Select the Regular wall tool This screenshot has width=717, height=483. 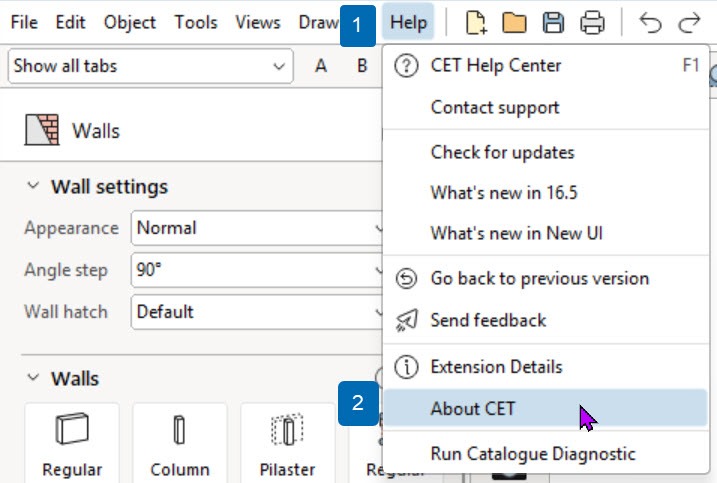pos(72,443)
